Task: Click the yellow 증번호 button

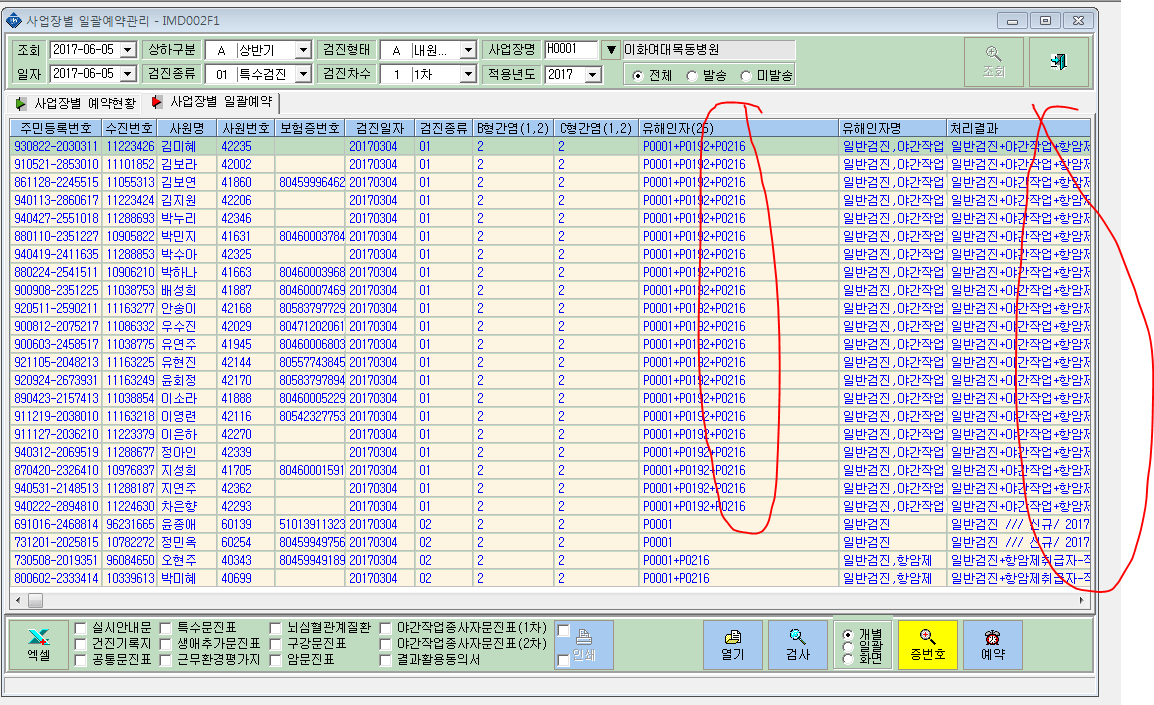Action: pyautogui.click(x=927, y=645)
